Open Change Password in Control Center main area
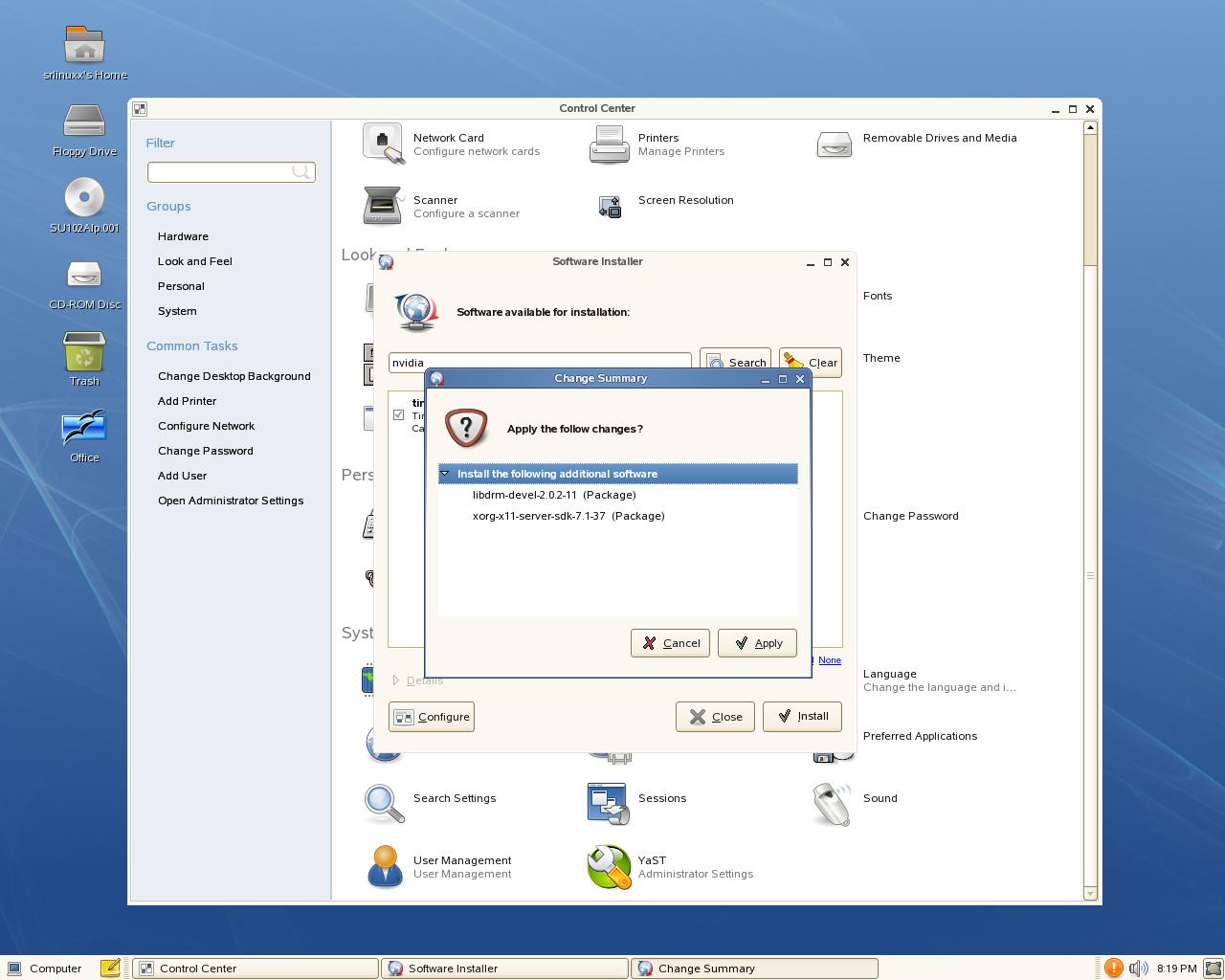 coord(911,516)
